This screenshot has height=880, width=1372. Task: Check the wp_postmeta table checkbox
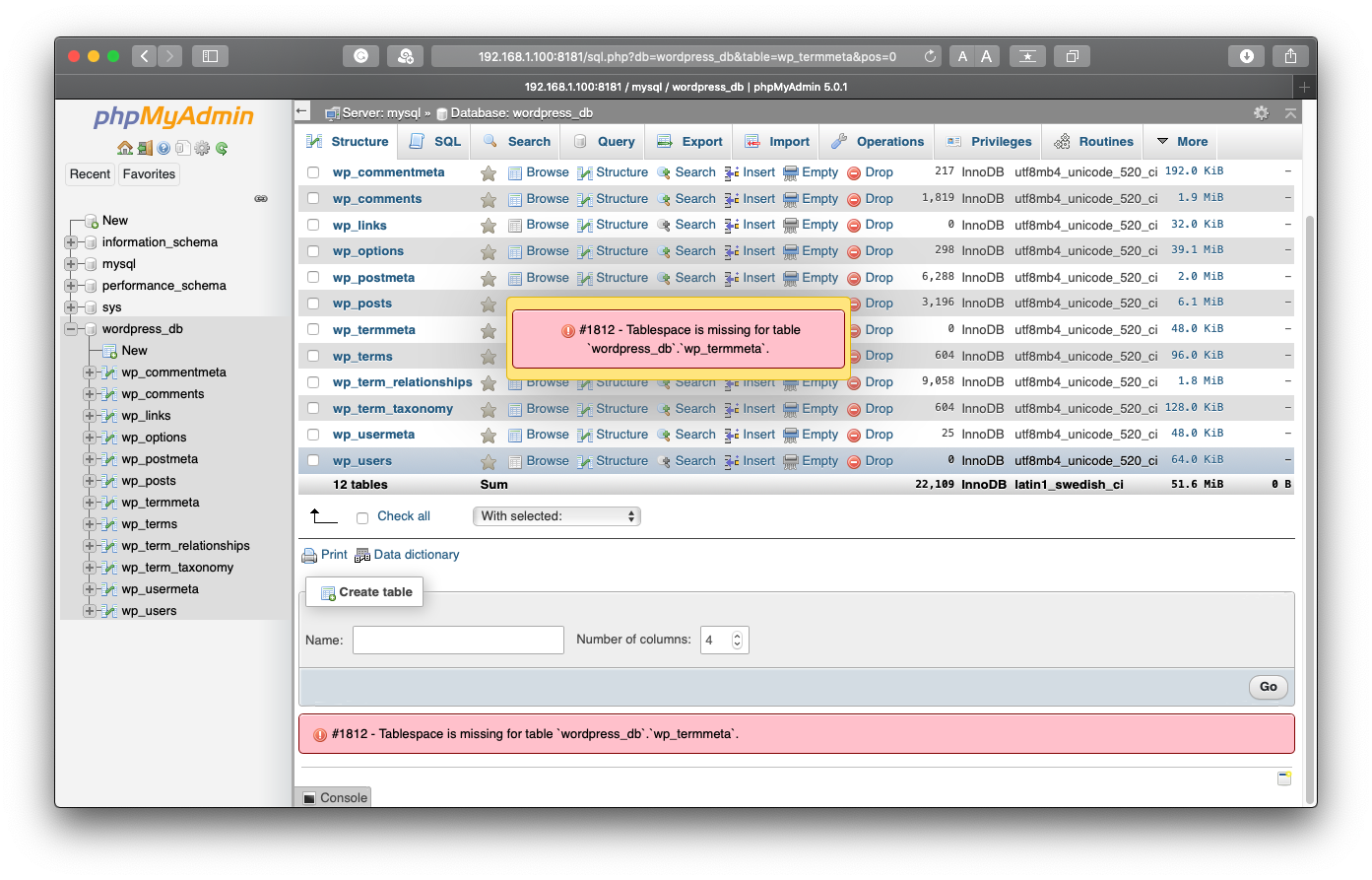coord(313,277)
